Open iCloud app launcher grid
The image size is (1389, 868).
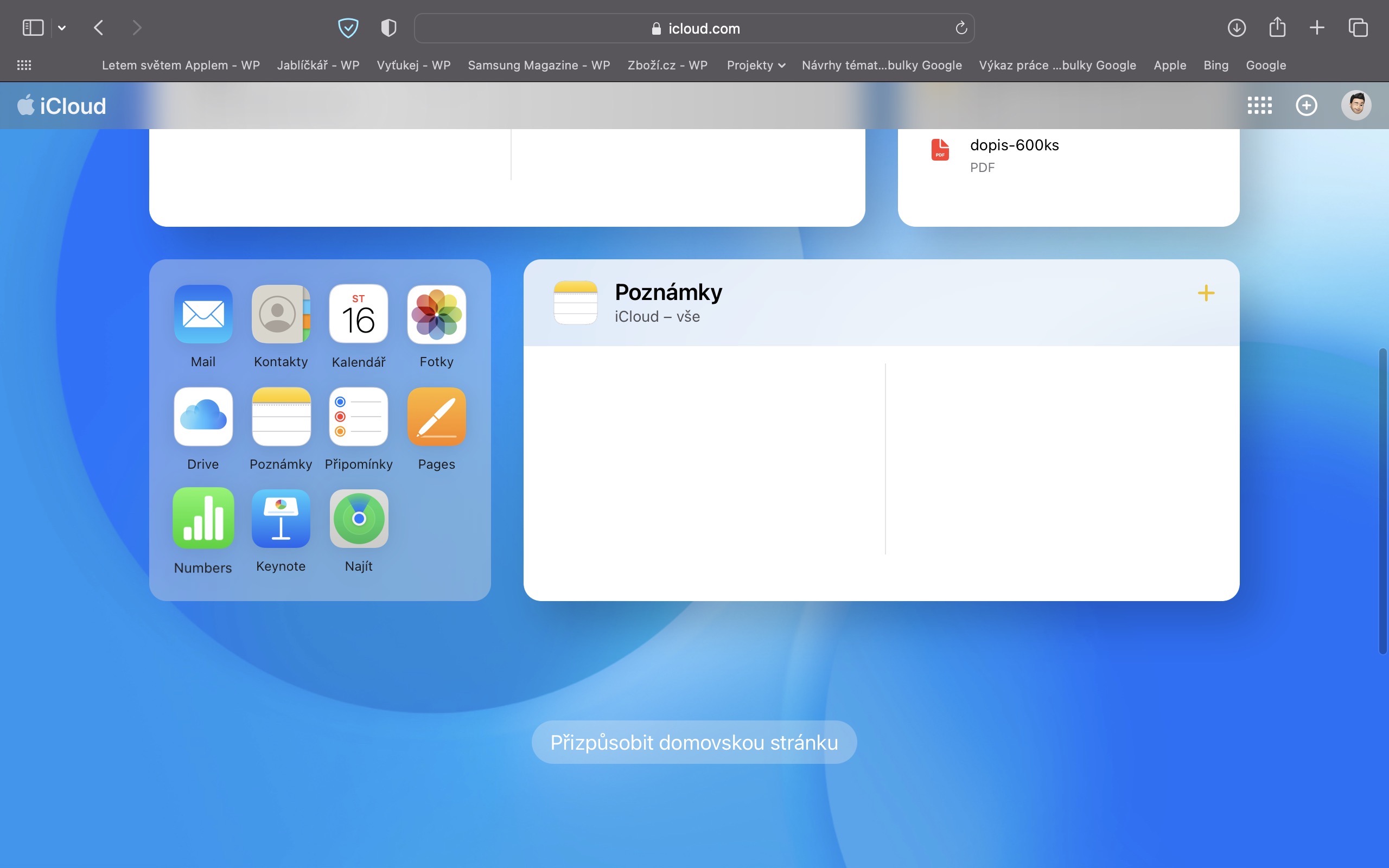point(1259,106)
